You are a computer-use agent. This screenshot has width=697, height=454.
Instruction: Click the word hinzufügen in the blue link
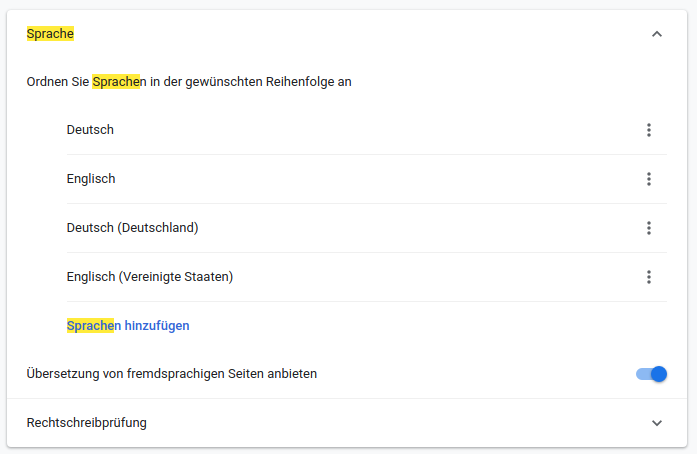(157, 325)
